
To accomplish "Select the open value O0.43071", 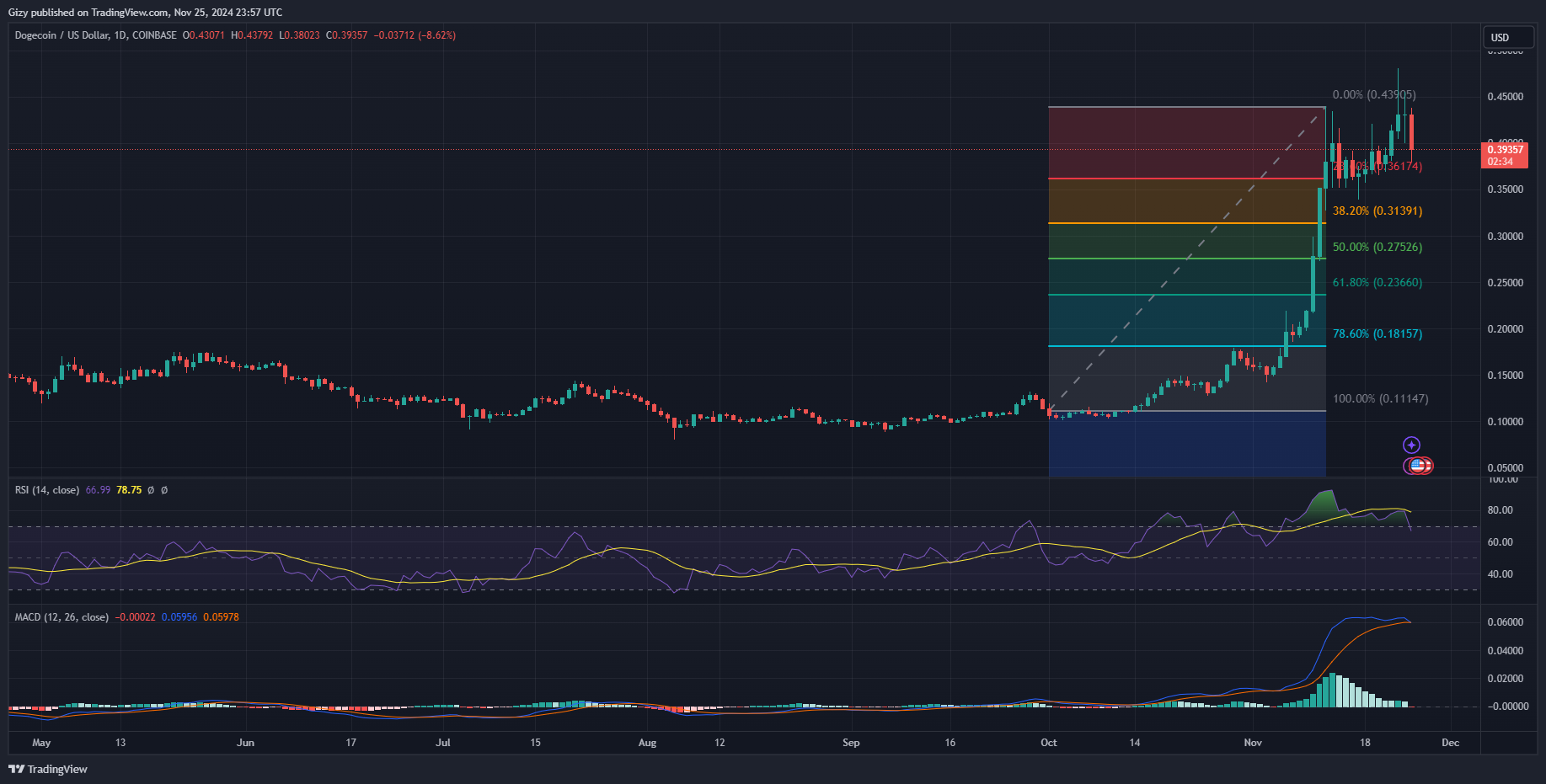I will (x=204, y=35).
